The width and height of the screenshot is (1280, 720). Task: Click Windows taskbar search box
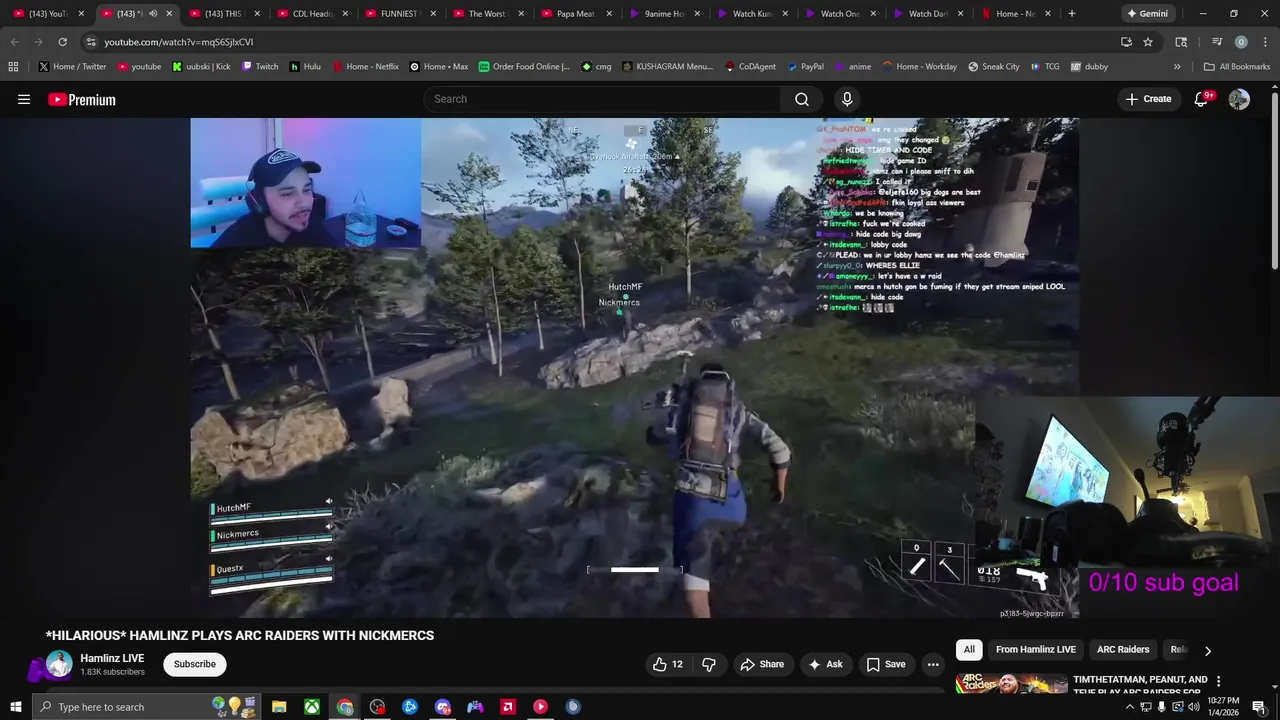(x=146, y=707)
